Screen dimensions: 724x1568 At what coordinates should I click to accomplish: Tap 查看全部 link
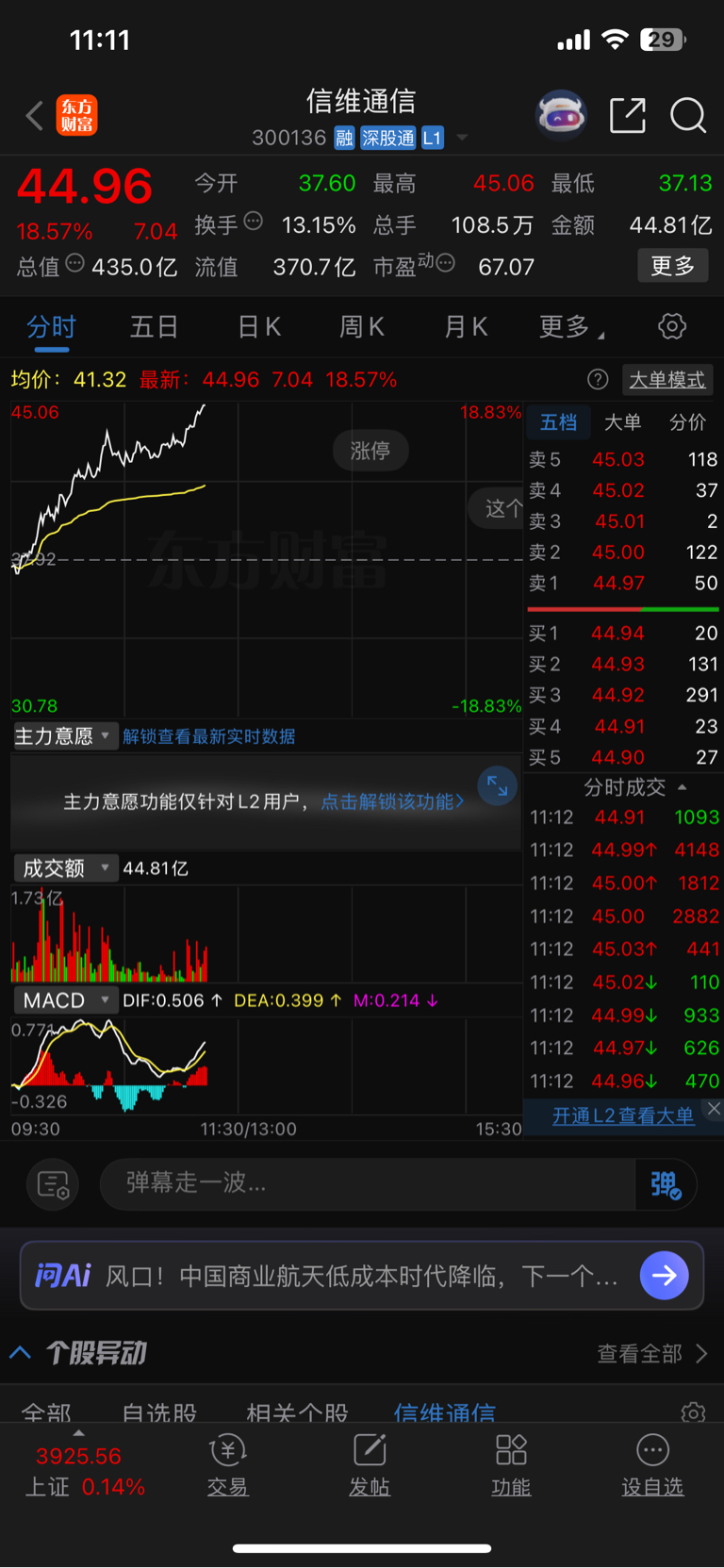point(652,1354)
